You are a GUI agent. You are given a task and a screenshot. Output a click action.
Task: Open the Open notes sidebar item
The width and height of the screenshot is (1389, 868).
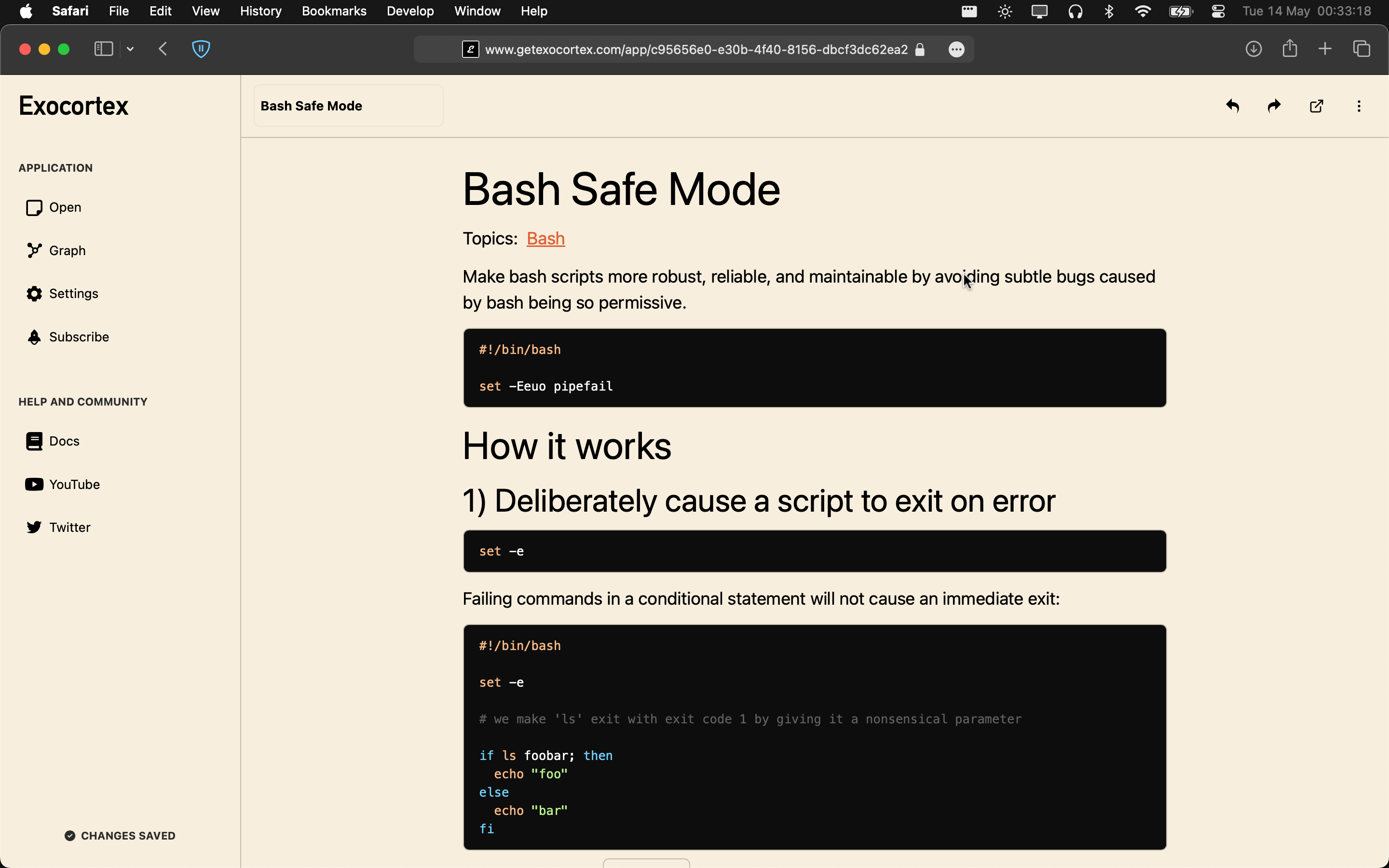point(54,207)
